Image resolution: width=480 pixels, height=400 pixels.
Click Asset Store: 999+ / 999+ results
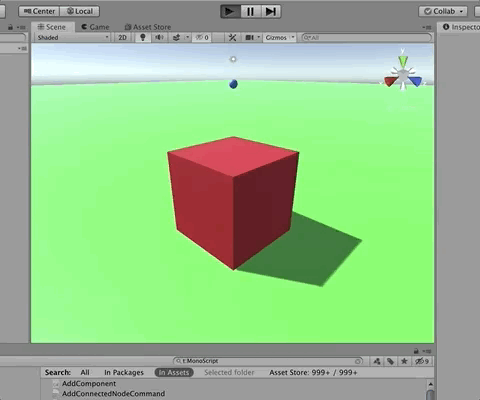coord(313,372)
